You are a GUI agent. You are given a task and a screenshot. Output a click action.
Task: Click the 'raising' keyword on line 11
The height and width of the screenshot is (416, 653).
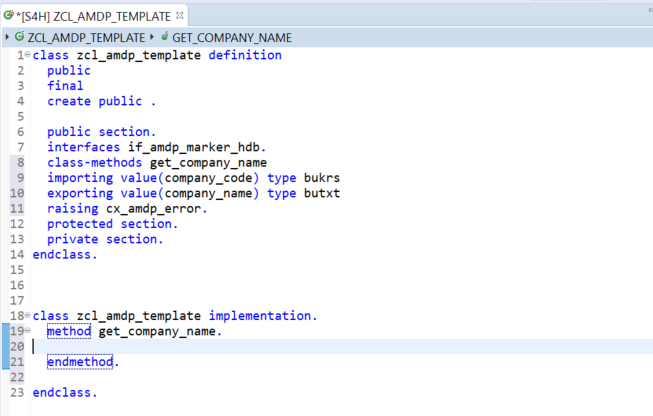pos(72,209)
